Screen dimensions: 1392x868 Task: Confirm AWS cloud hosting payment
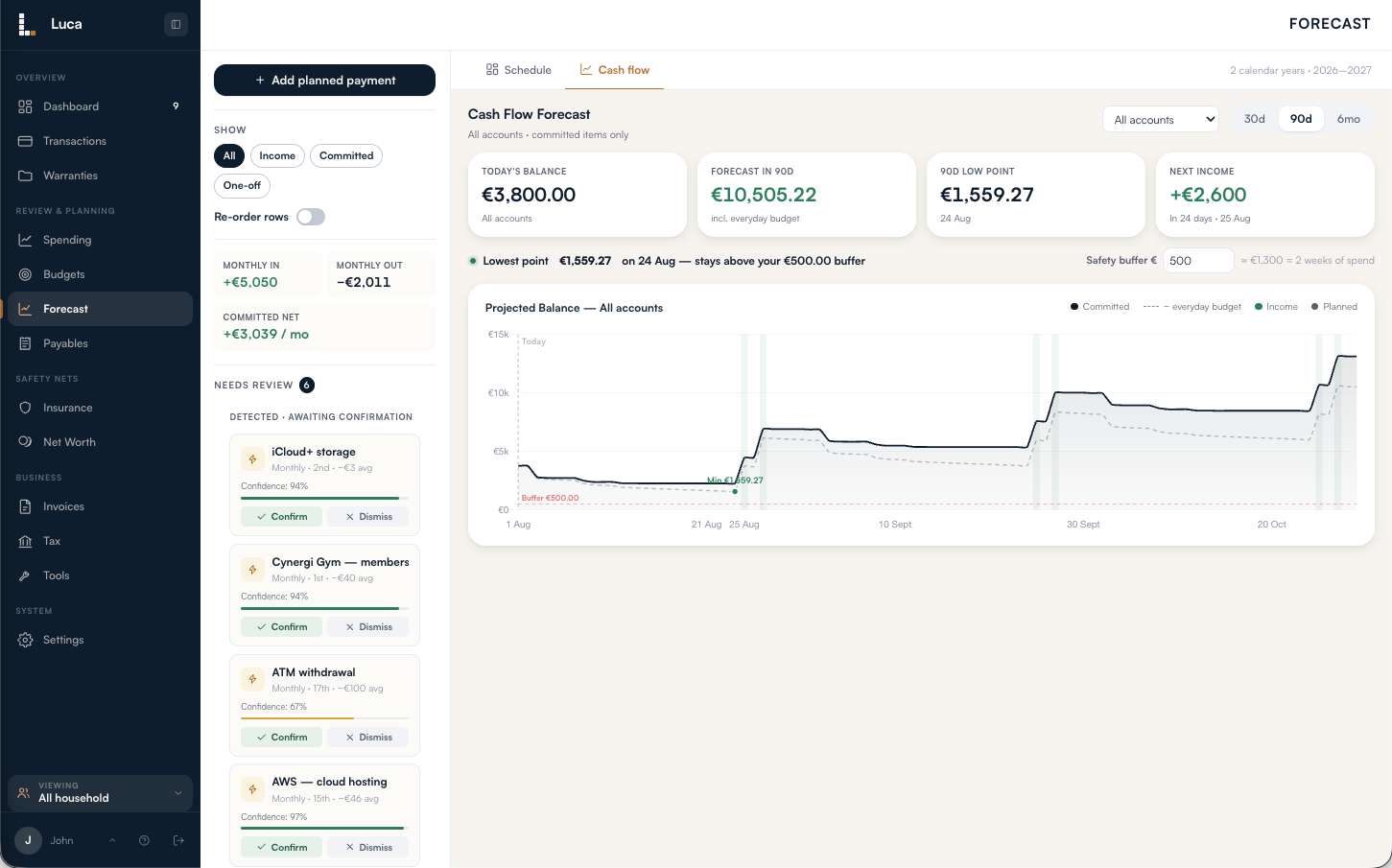click(x=281, y=848)
